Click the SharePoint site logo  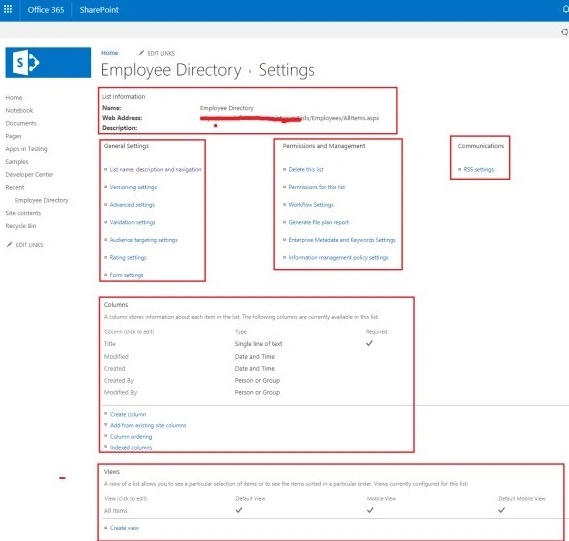48,62
